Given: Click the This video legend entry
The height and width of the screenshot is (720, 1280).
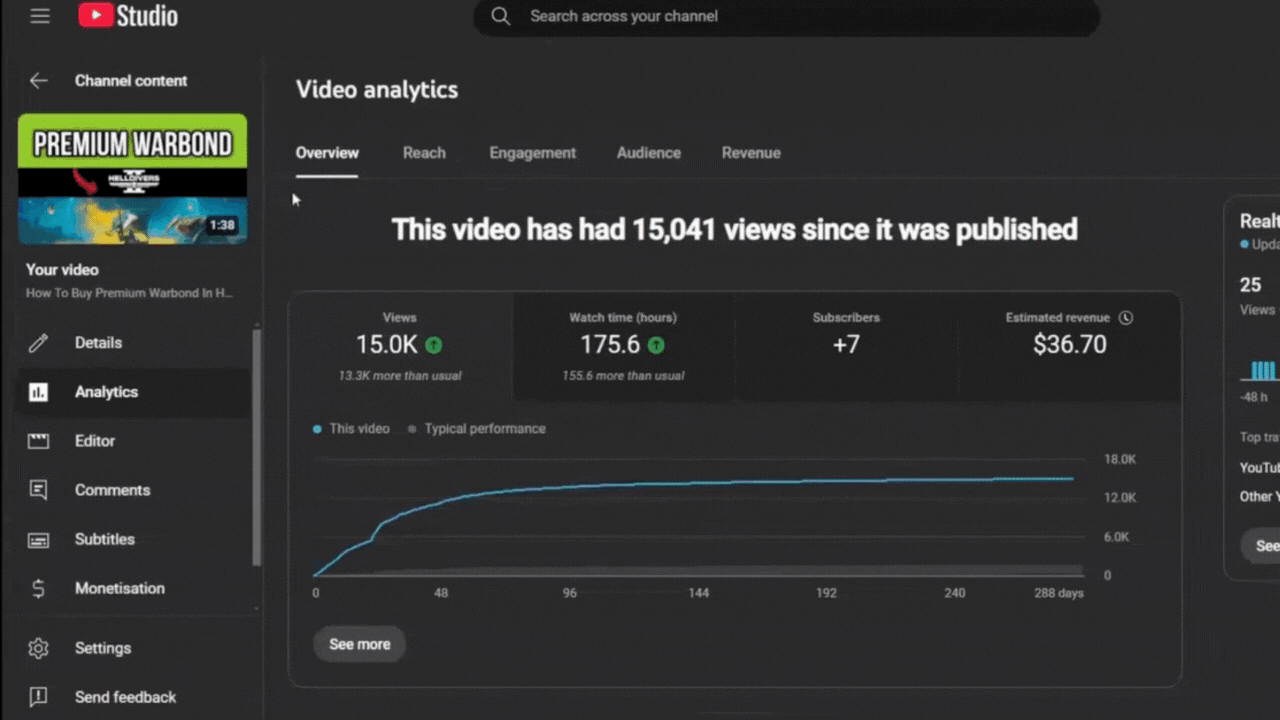Looking at the screenshot, I should pyautogui.click(x=351, y=429).
